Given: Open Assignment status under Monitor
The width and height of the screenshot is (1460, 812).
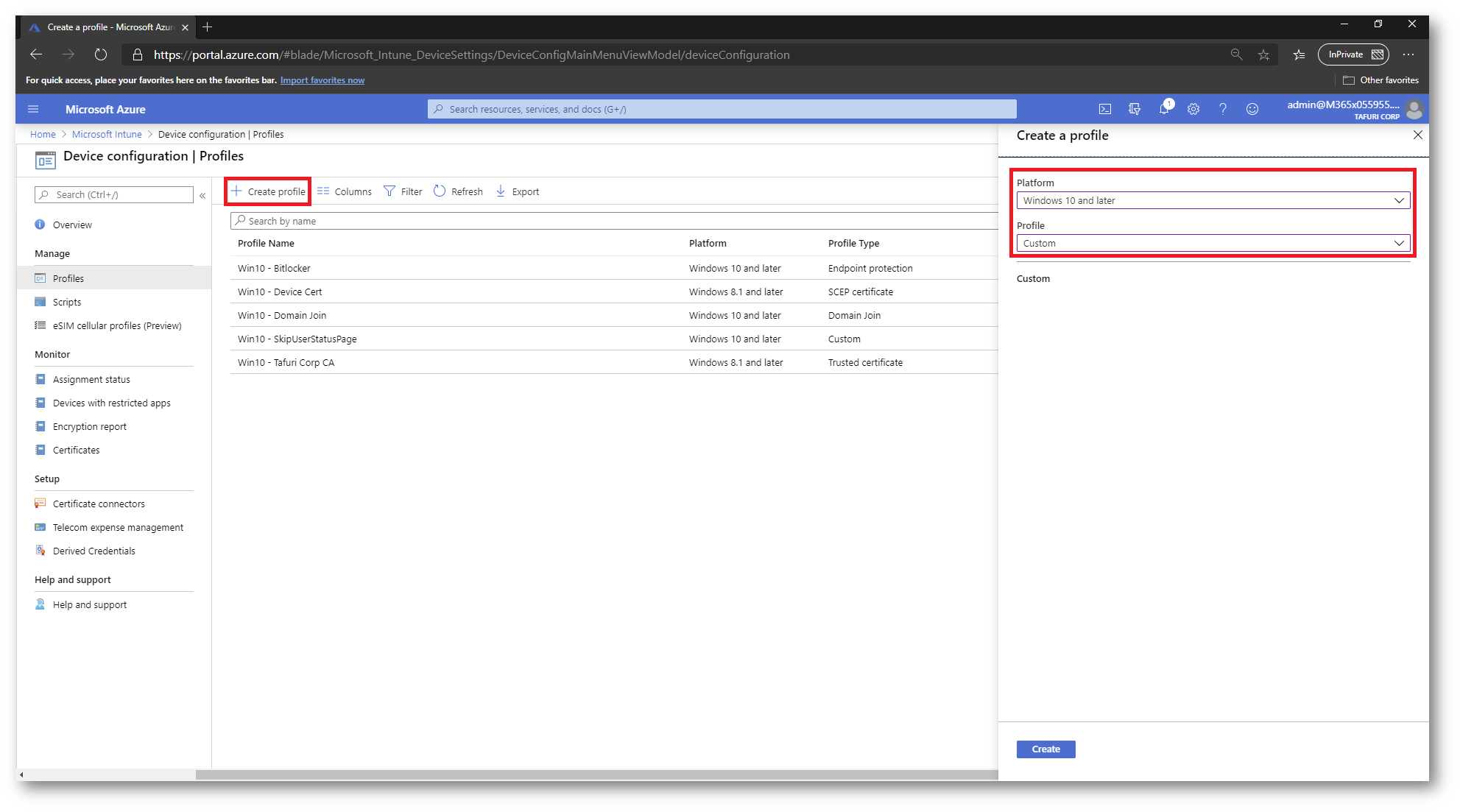Looking at the screenshot, I should pos(91,380).
